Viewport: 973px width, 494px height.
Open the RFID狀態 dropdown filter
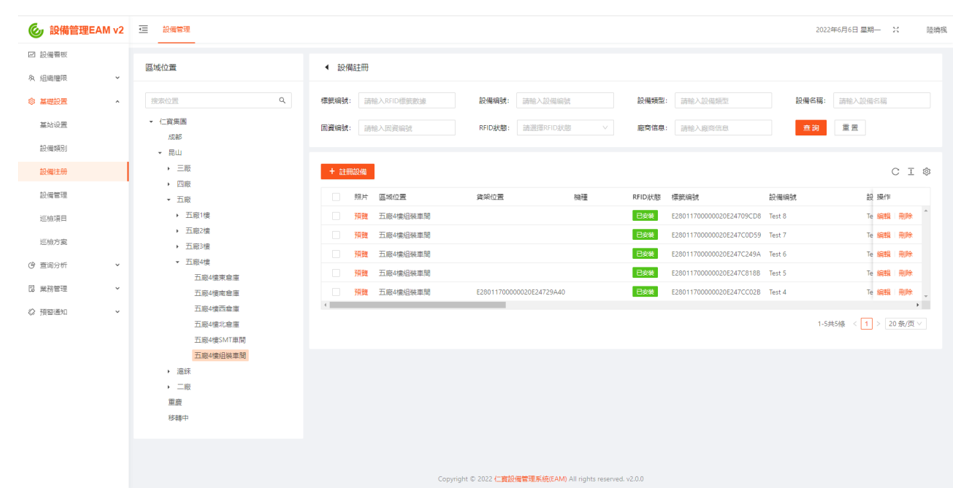point(566,128)
